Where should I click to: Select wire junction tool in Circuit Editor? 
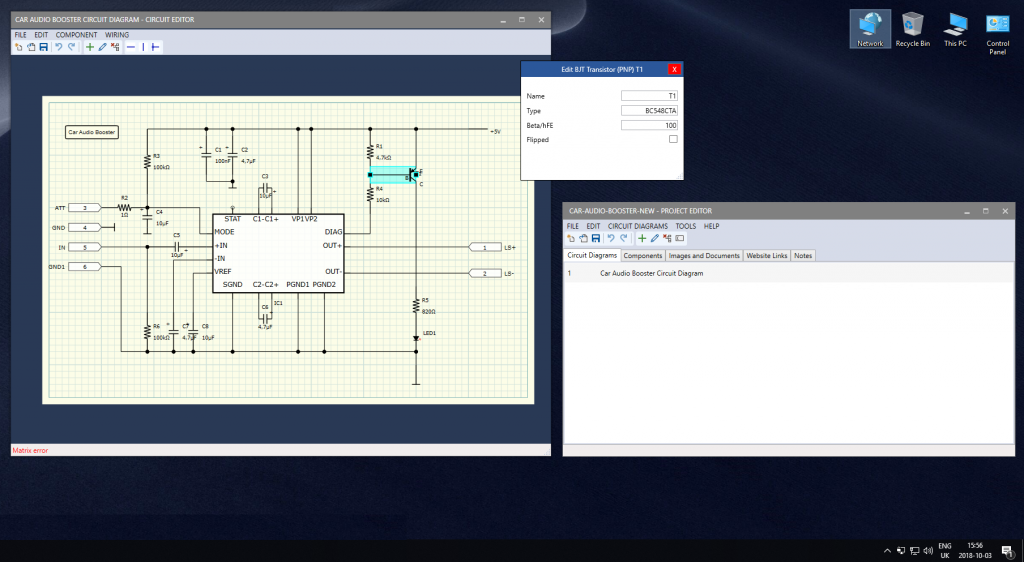(x=155, y=47)
